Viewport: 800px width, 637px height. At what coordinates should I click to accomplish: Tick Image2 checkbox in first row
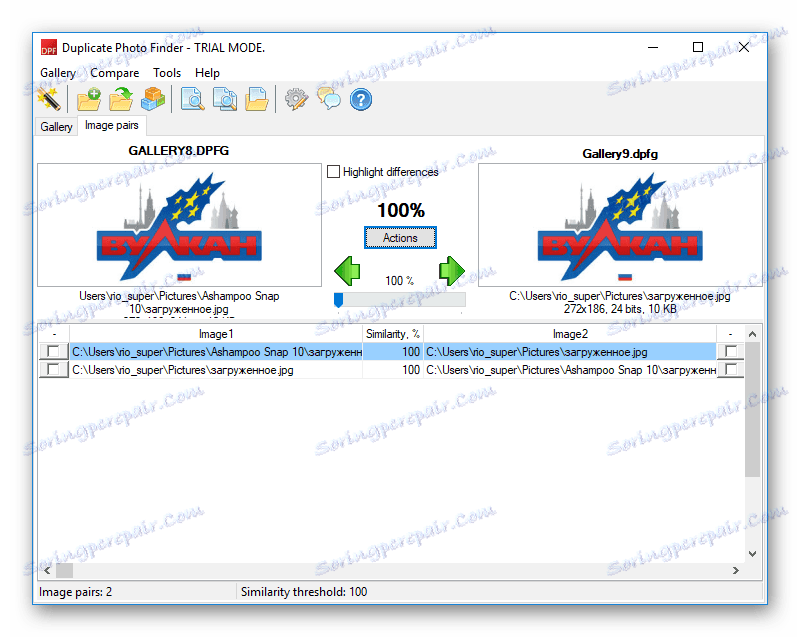pyautogui.click(x=731, y=351)
